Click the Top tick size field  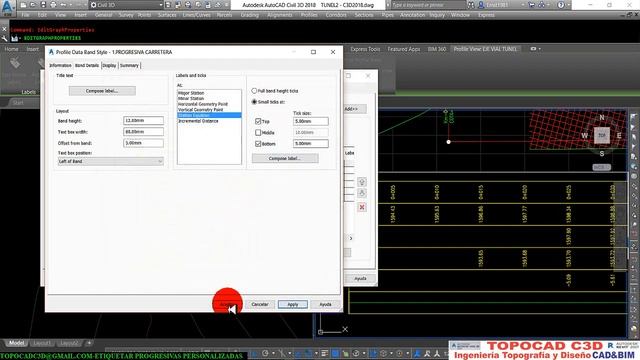311,121
